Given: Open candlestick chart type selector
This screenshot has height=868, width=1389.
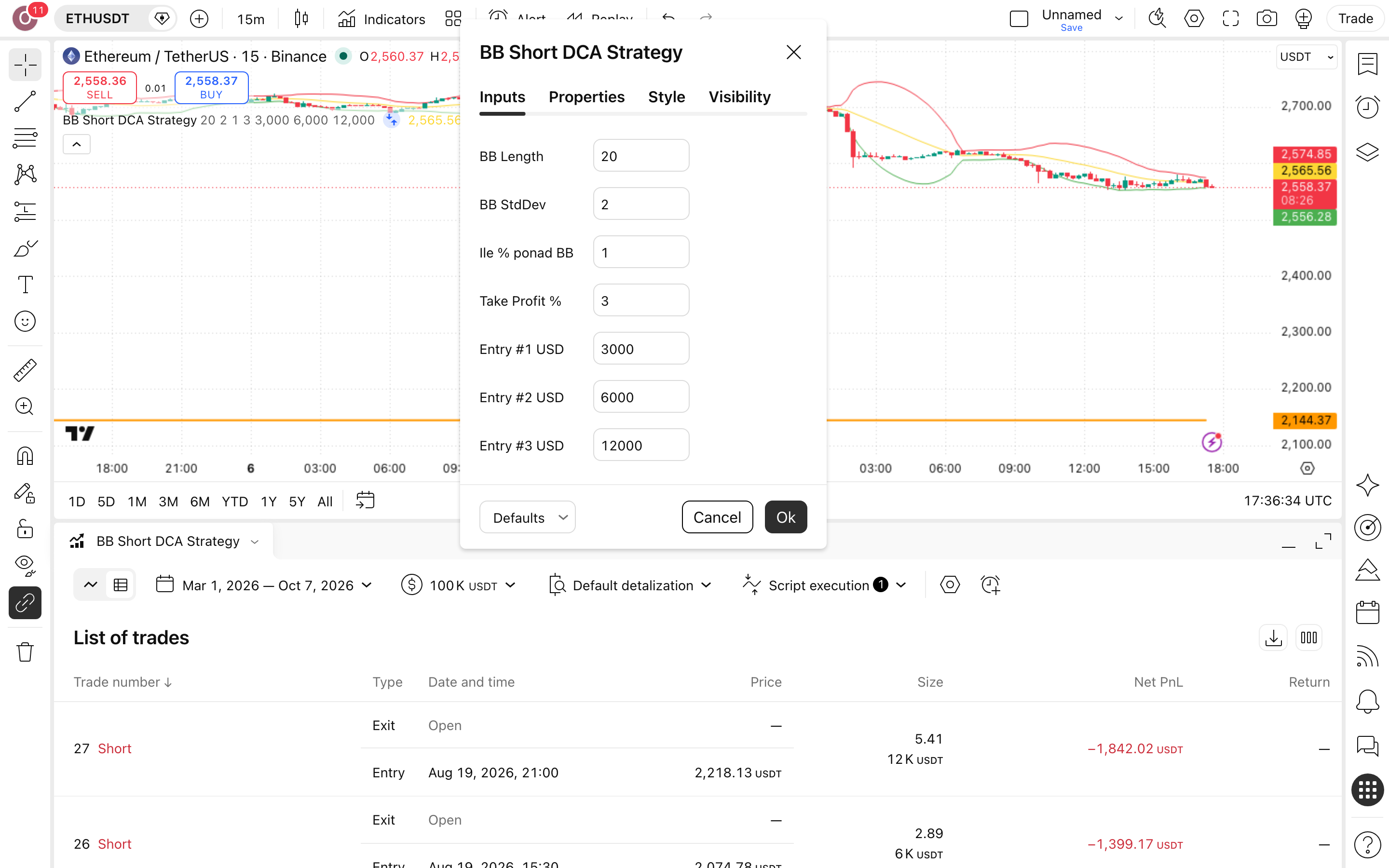Looking at the screenshot, I should (301, 18).
